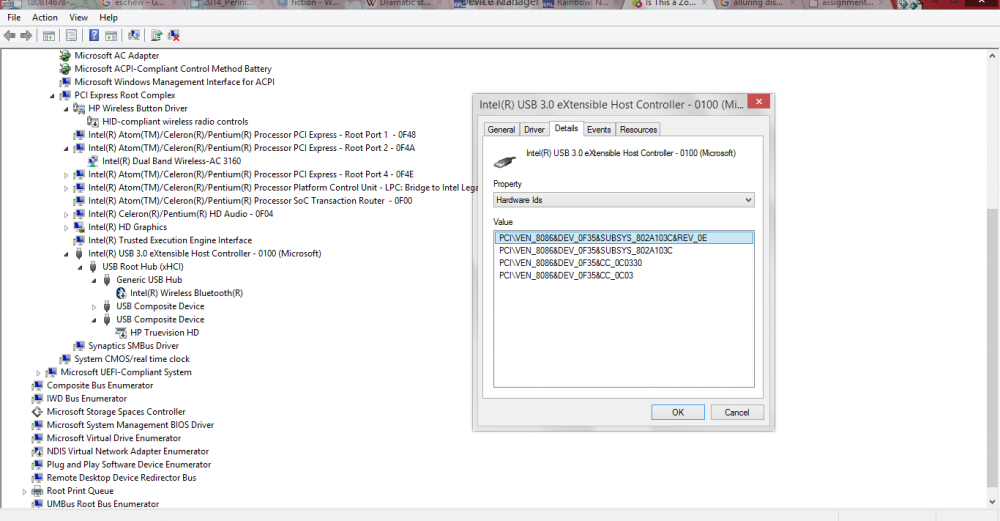Switch to the Driver tab
This screenshot has width=1000, height=521.
(534, 129)
